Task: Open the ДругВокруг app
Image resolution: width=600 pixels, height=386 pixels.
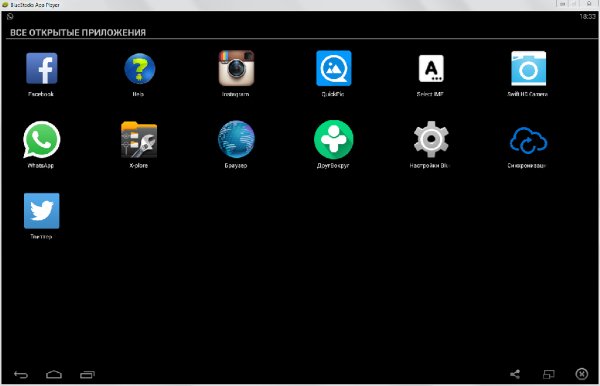Action: click(334, 139)
